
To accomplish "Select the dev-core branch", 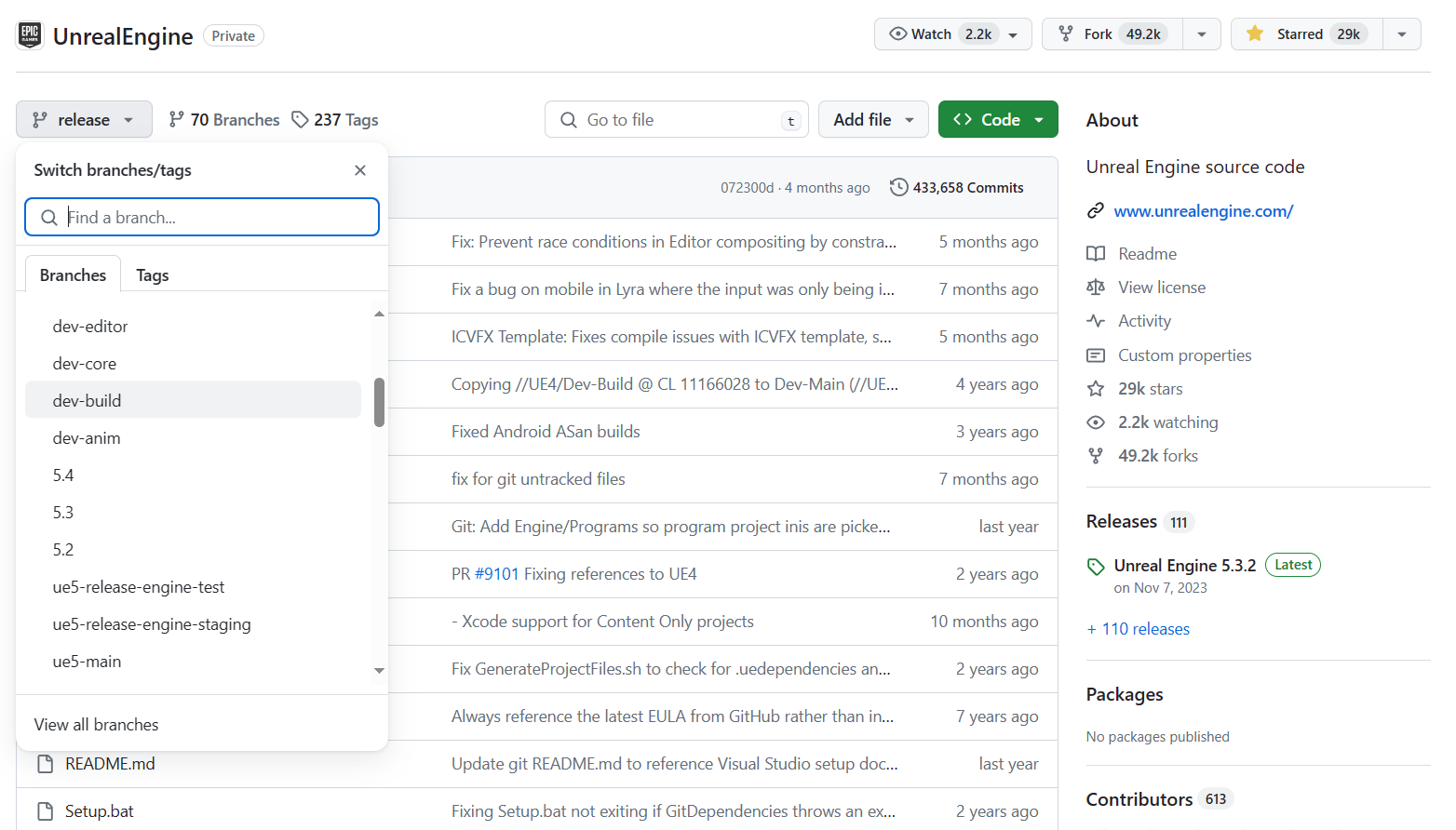I will (193, 364).
